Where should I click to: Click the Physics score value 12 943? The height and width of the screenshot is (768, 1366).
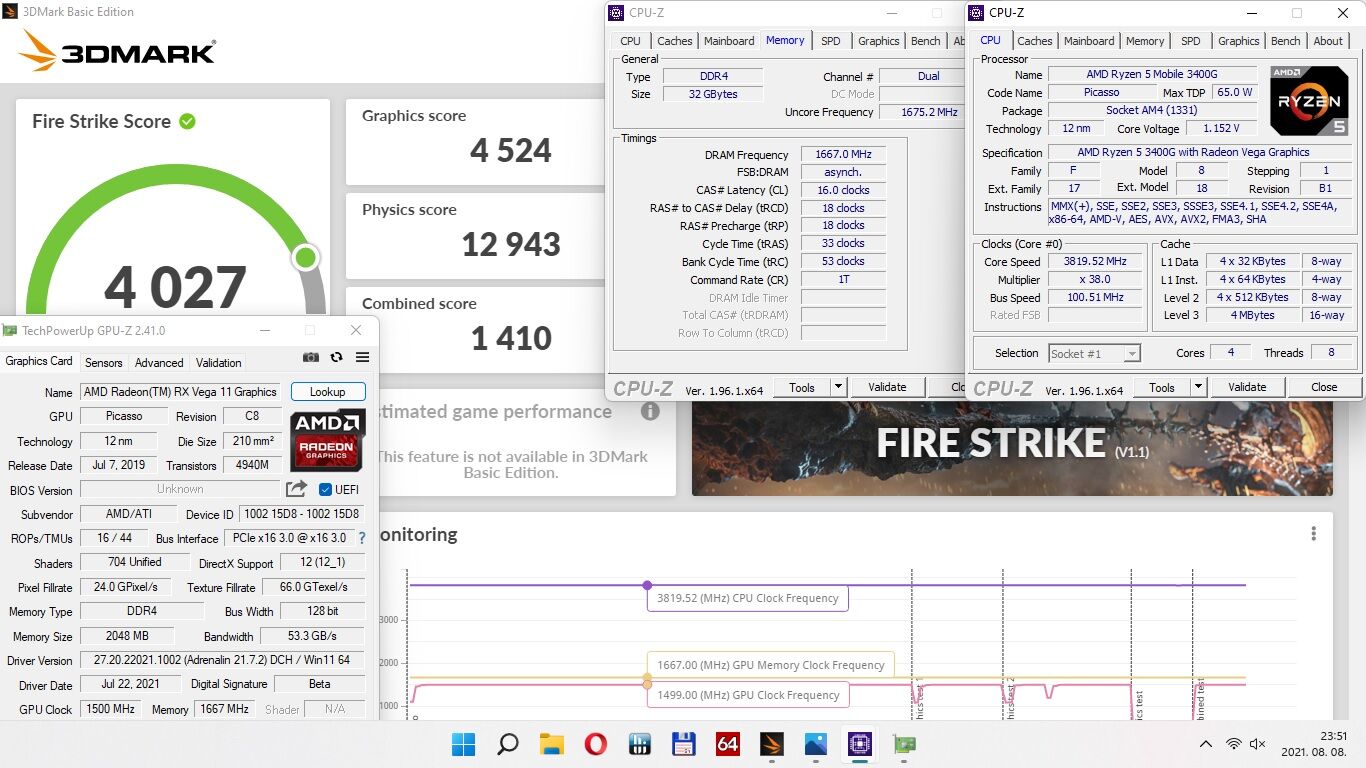511,244
